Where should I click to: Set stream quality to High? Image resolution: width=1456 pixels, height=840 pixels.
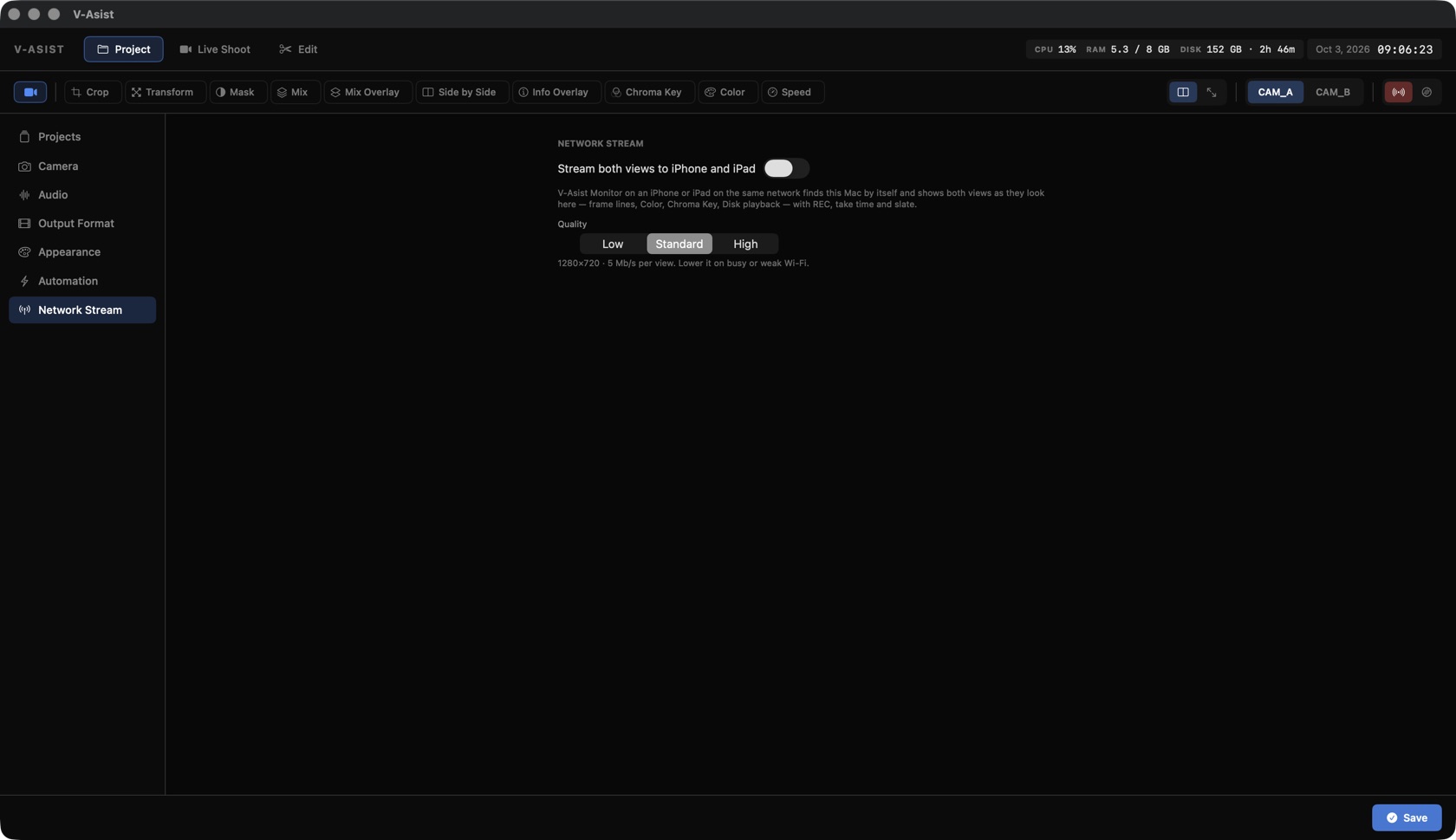tap(745, 244)
